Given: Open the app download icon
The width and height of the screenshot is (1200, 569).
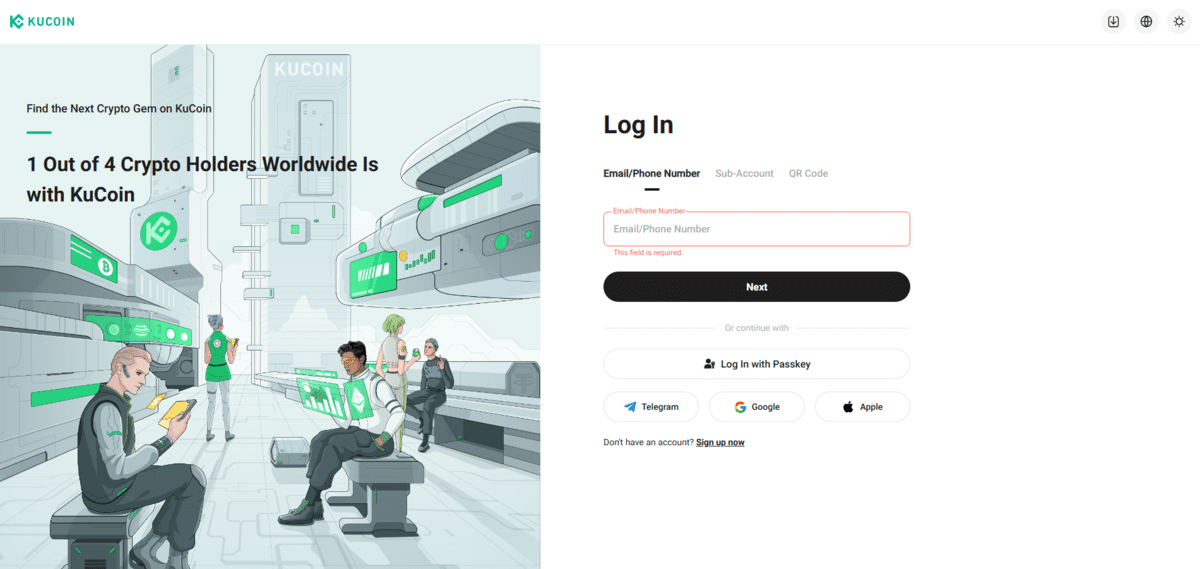Looking at the screenshot, I should click(x=1113, y=21).
